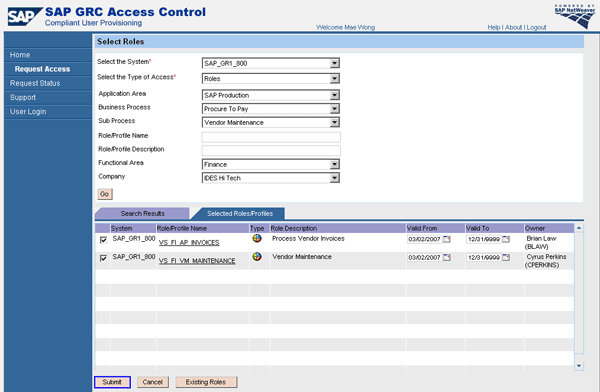Click the SAP logo in header
The height and width of the screenshot is (392, 600).
click(x=25, y=17)
